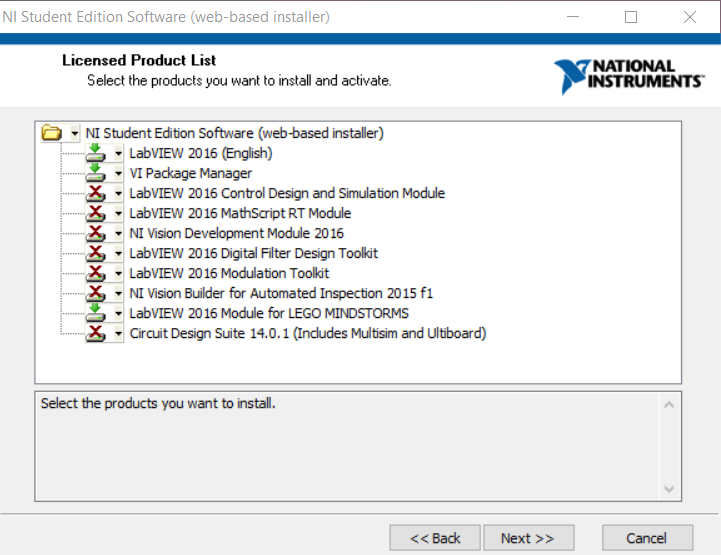Select 'NI Vision Development Module 2016'
The height and width of the screenshot is (555, 721).
coord(237,233)
